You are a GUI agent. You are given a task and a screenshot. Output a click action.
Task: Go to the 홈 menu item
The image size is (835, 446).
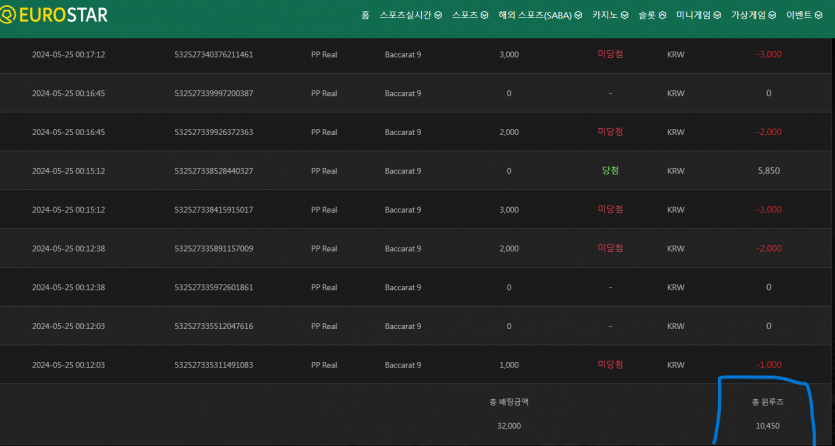point(365,15)
